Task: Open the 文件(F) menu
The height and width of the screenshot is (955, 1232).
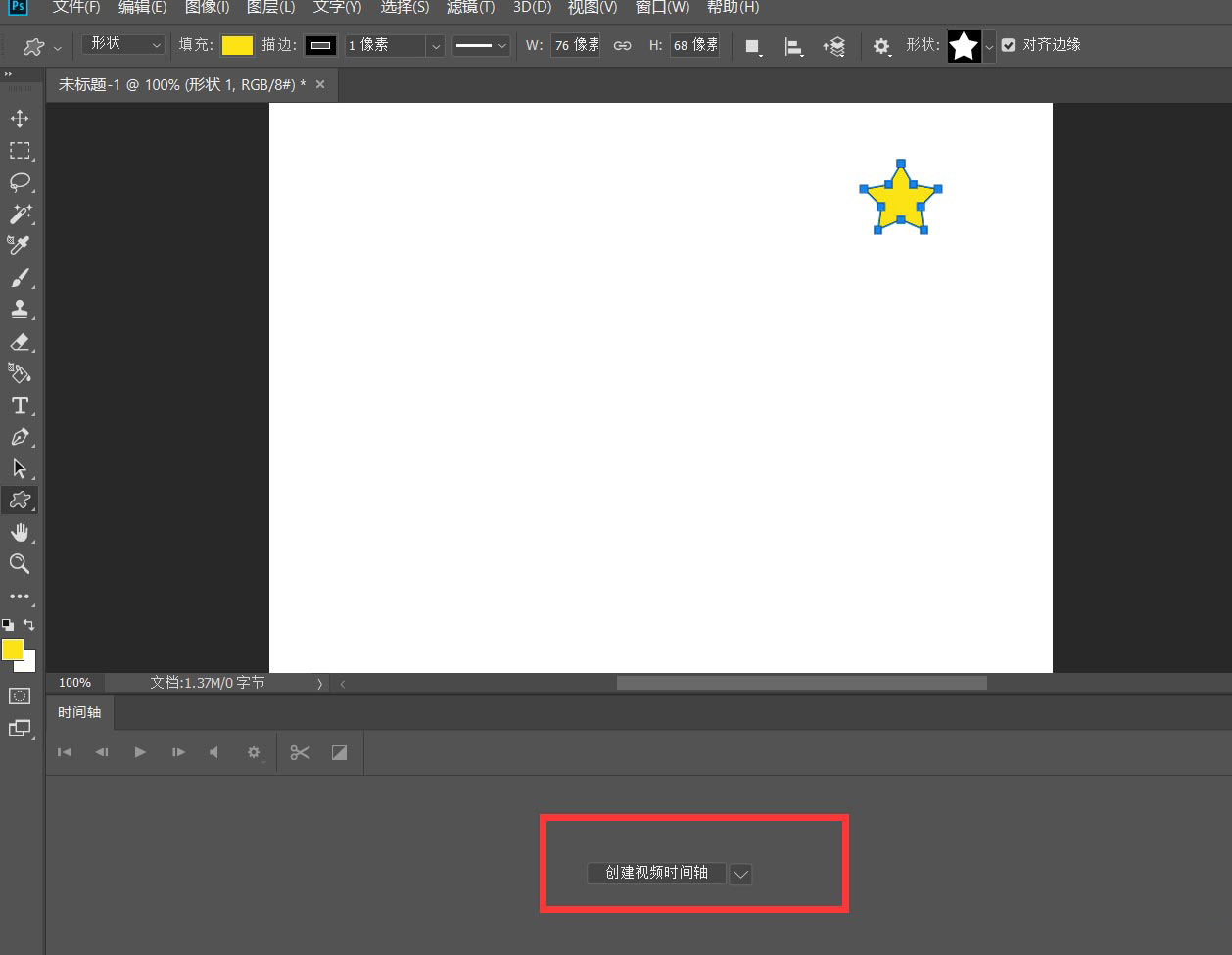Action: tap(76, 7)
